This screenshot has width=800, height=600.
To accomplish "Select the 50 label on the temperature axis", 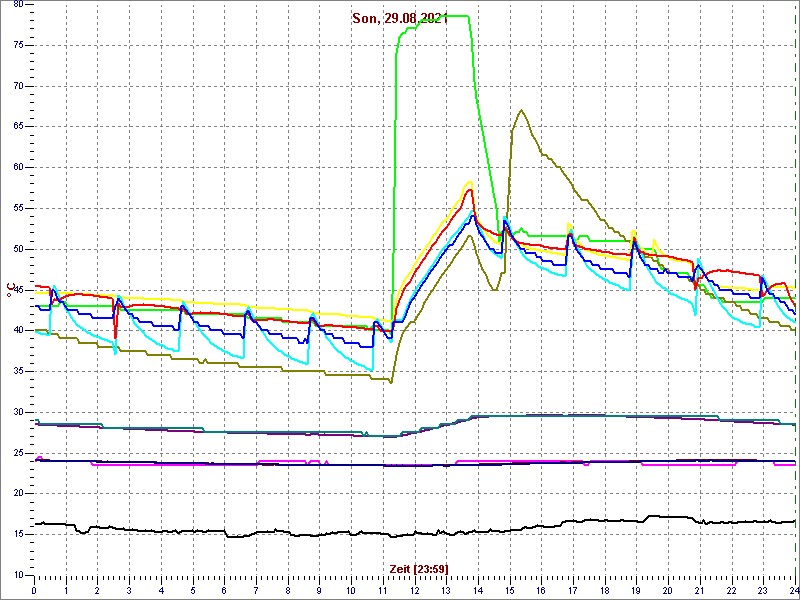I will coord(17,249).
